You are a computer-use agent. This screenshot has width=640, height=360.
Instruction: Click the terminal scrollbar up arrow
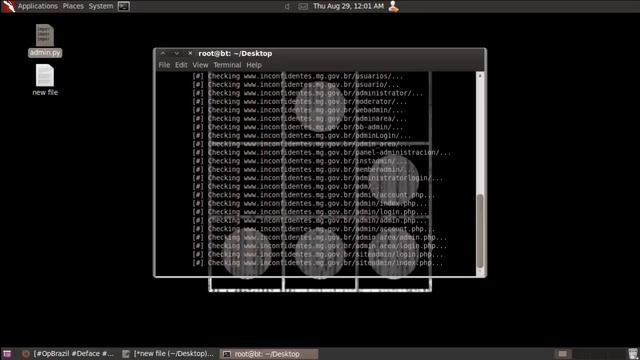pyautogui.click(x=480, y=76)
